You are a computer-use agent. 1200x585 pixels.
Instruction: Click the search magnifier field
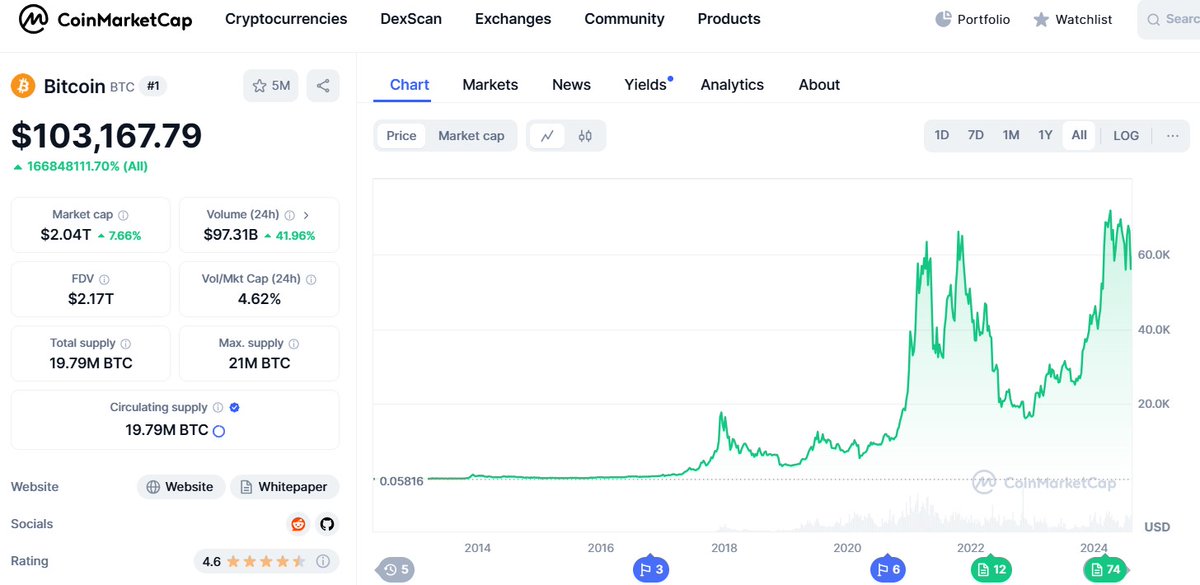pyautogui.click(x=1169, y=19)
